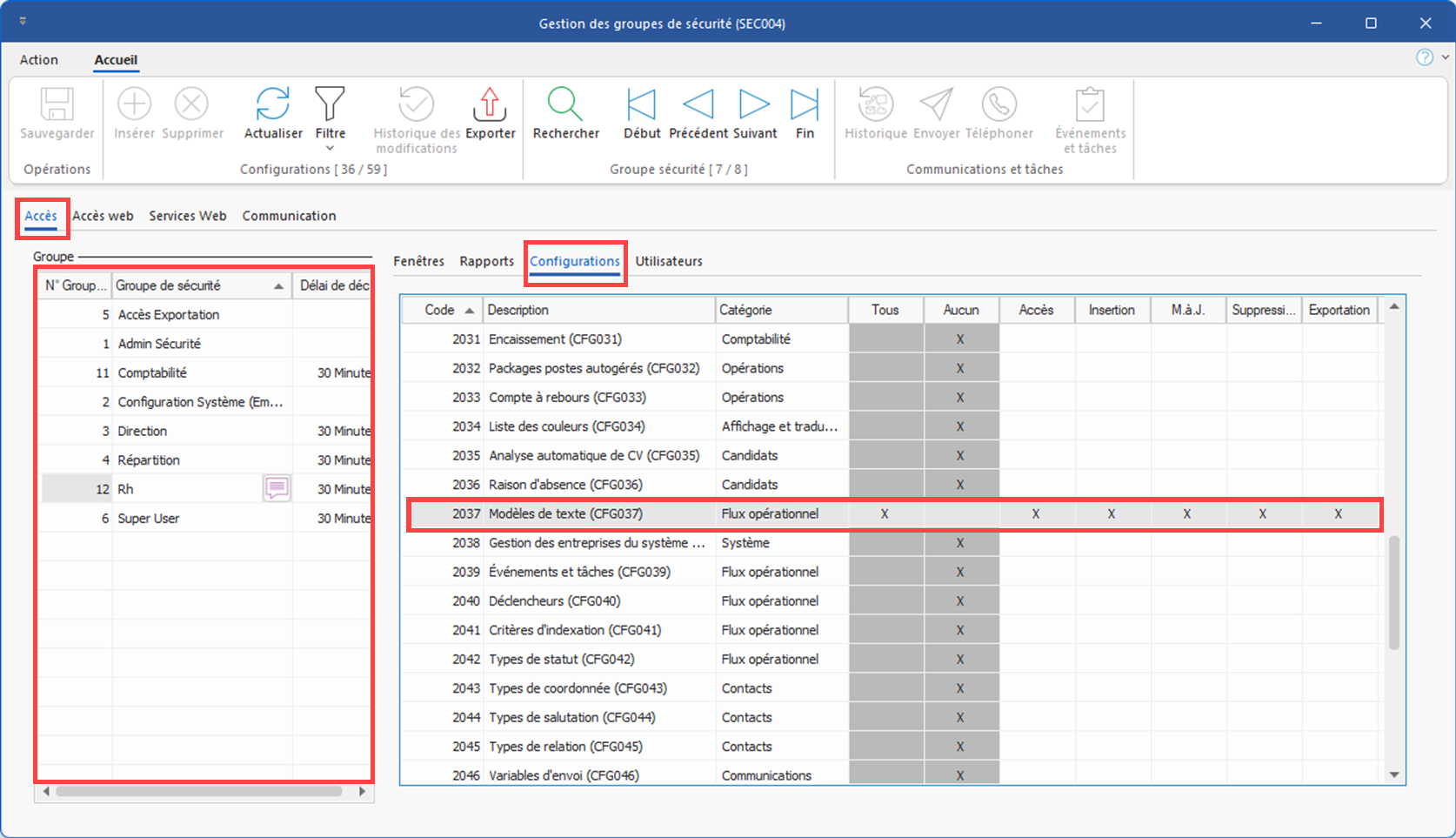The image size is (1456, 838).
Task: Jump to Fin last record
Action: (x=805, y=105)
